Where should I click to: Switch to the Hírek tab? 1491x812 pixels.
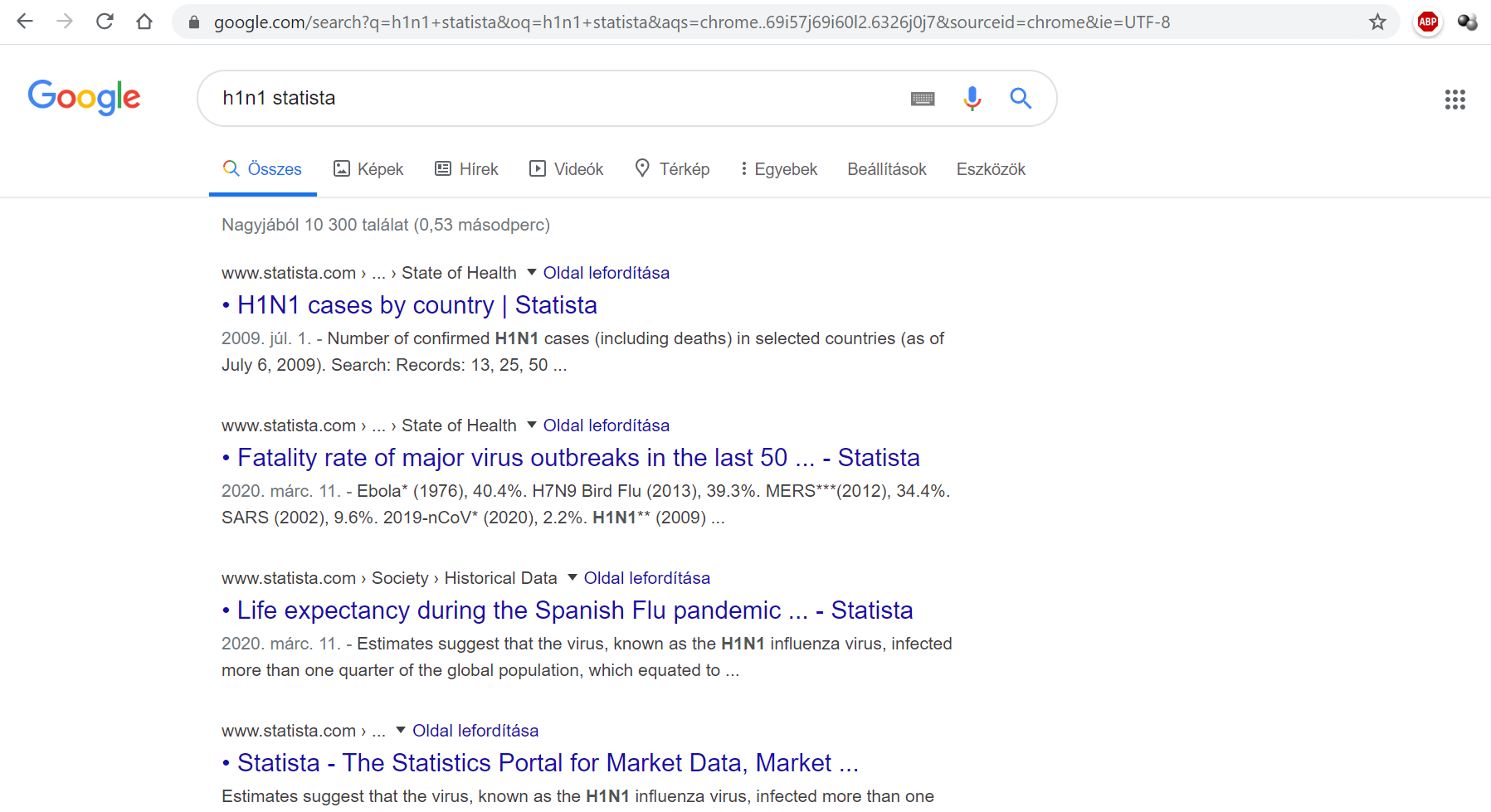click(x=466, y=169)
